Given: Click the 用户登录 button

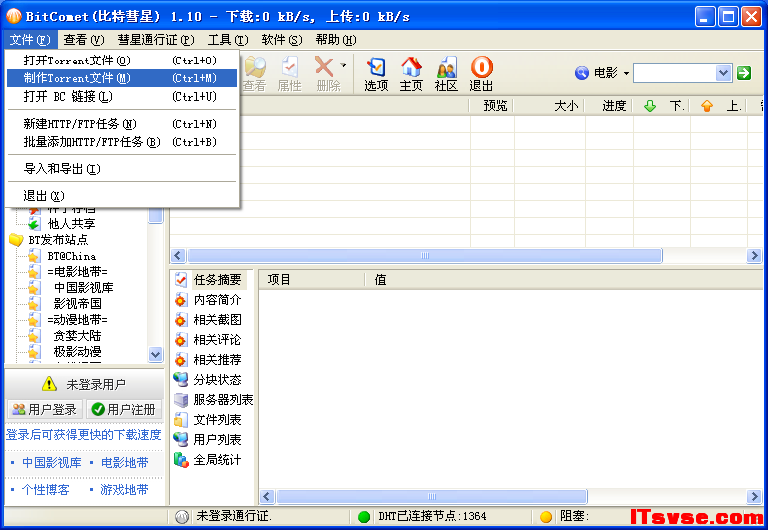Looking at the screenshot, I should coord(45,409).
